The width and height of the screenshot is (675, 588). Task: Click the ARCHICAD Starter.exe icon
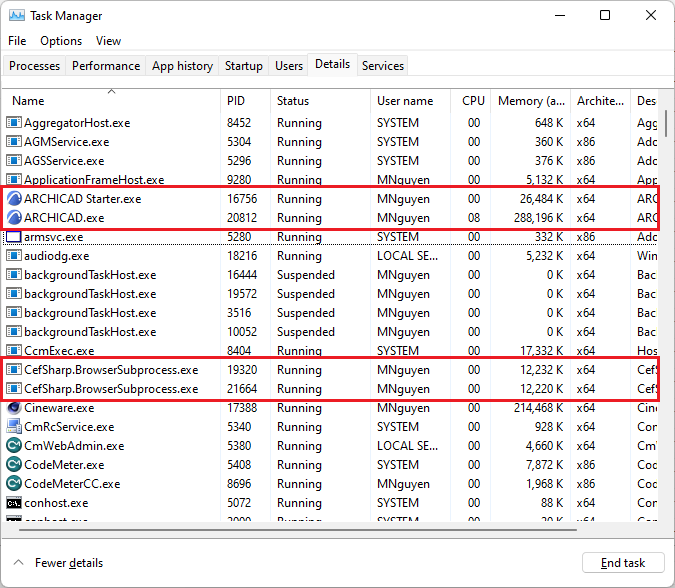[x=14, y=199]
